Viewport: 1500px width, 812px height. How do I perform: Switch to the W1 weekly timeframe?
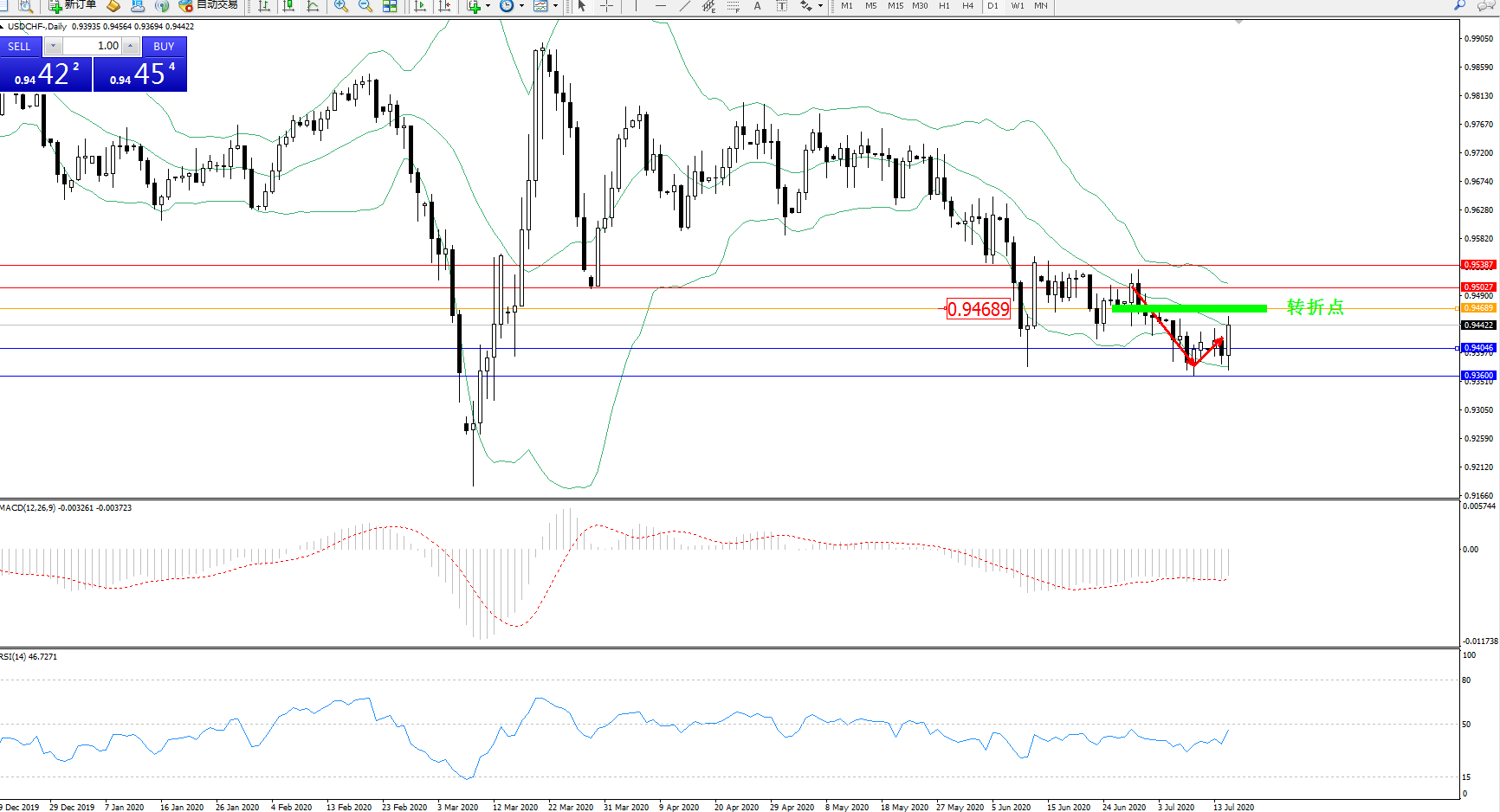coord(1018,6)
